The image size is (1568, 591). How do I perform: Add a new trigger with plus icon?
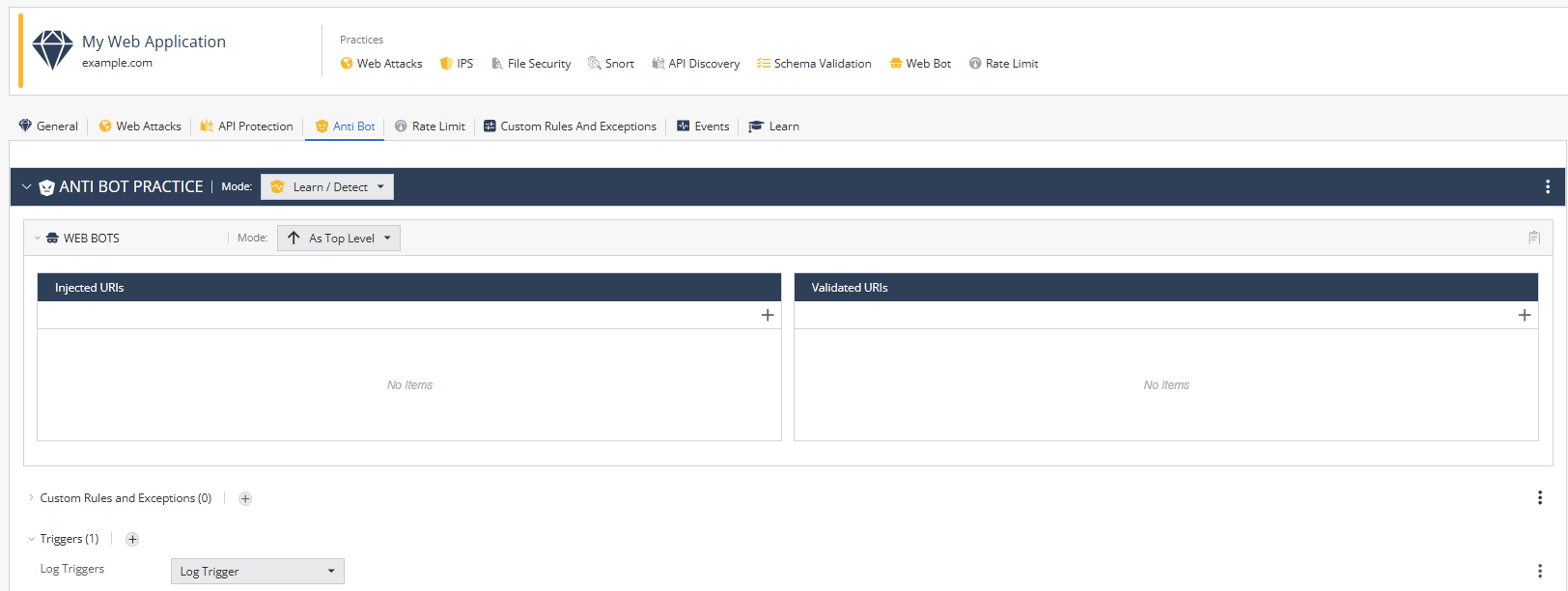coord(132,539)
